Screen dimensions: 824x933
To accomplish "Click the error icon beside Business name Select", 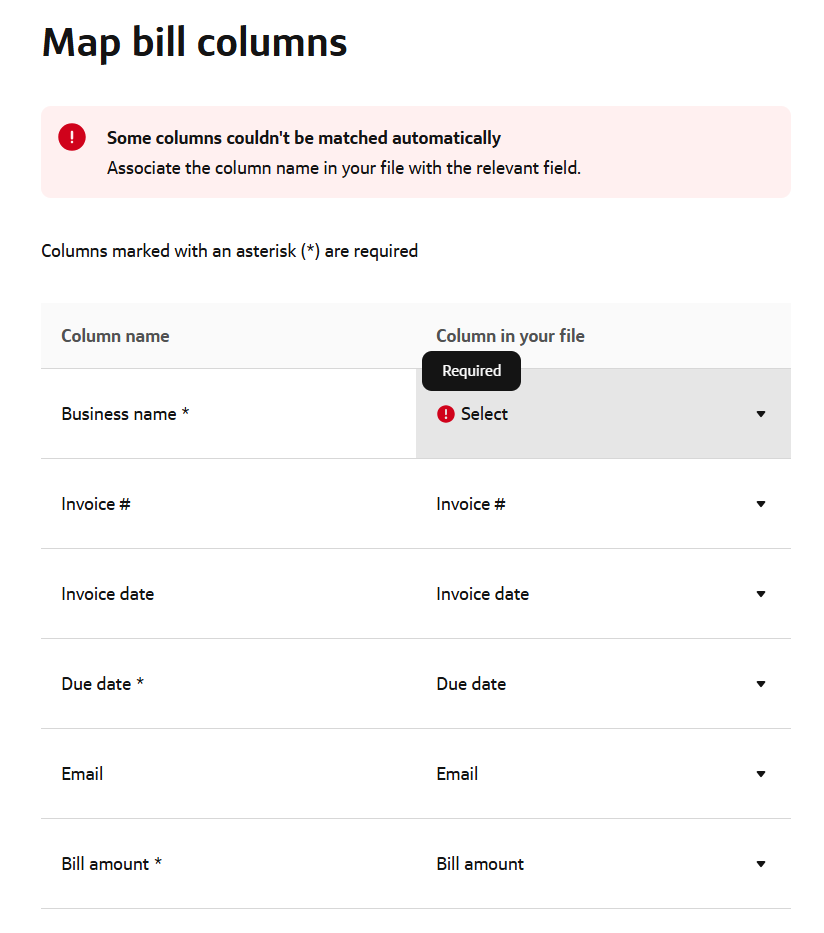I will point(446,414).
